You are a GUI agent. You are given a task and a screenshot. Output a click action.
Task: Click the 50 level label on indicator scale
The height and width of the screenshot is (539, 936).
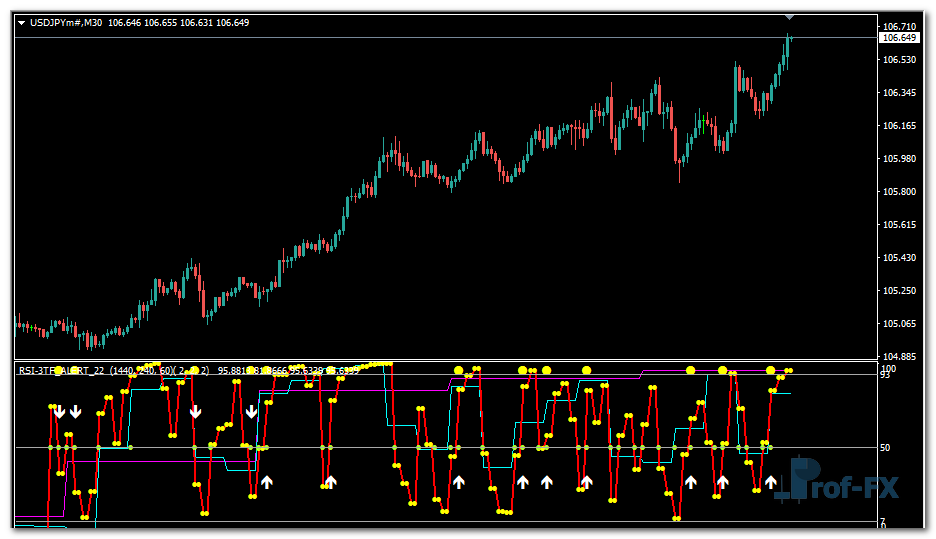885,448
